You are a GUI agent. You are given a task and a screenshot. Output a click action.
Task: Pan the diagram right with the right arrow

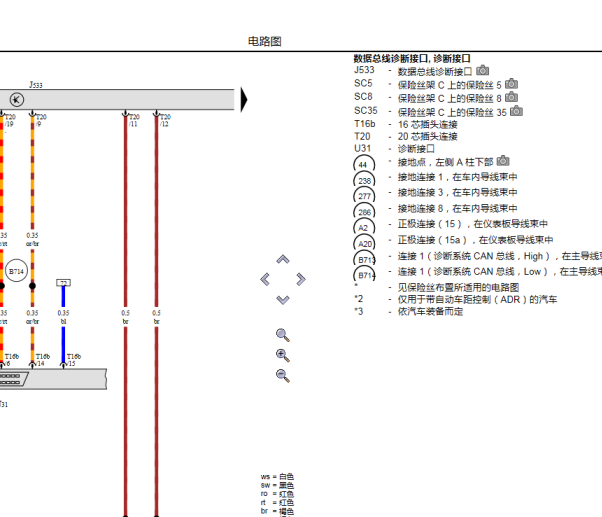[301, 279]
